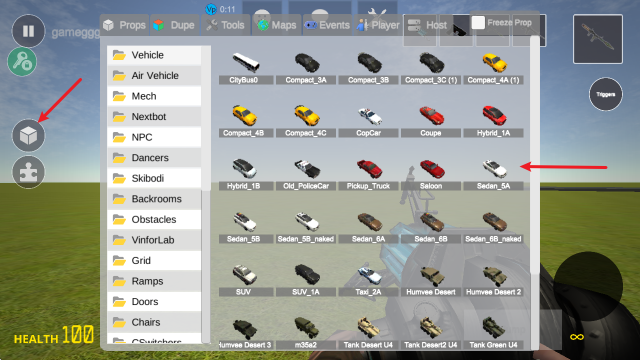Viewport: 640px width, 360px height.
Task: Switch to the Dupe tab
Action: click(174, 25)
